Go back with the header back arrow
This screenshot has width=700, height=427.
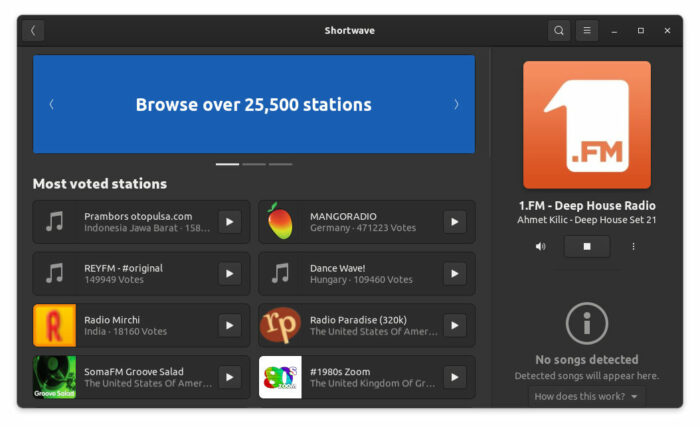[x=33, y=30]
